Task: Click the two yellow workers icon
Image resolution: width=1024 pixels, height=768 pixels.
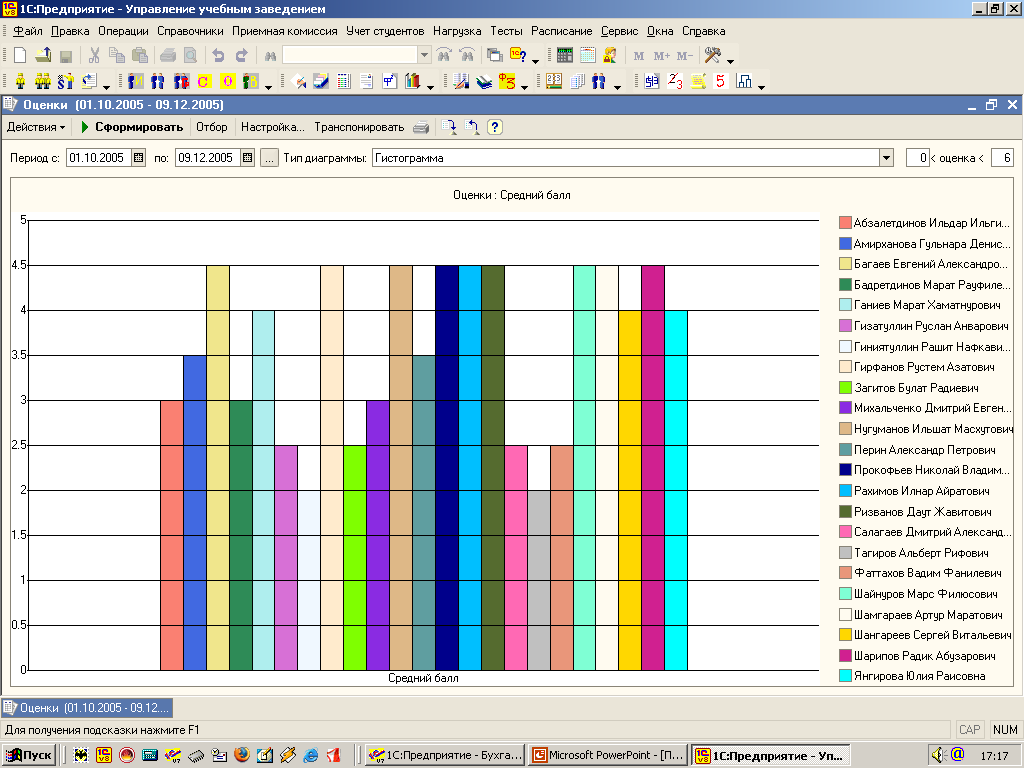Action: click(x=43, y=82)
